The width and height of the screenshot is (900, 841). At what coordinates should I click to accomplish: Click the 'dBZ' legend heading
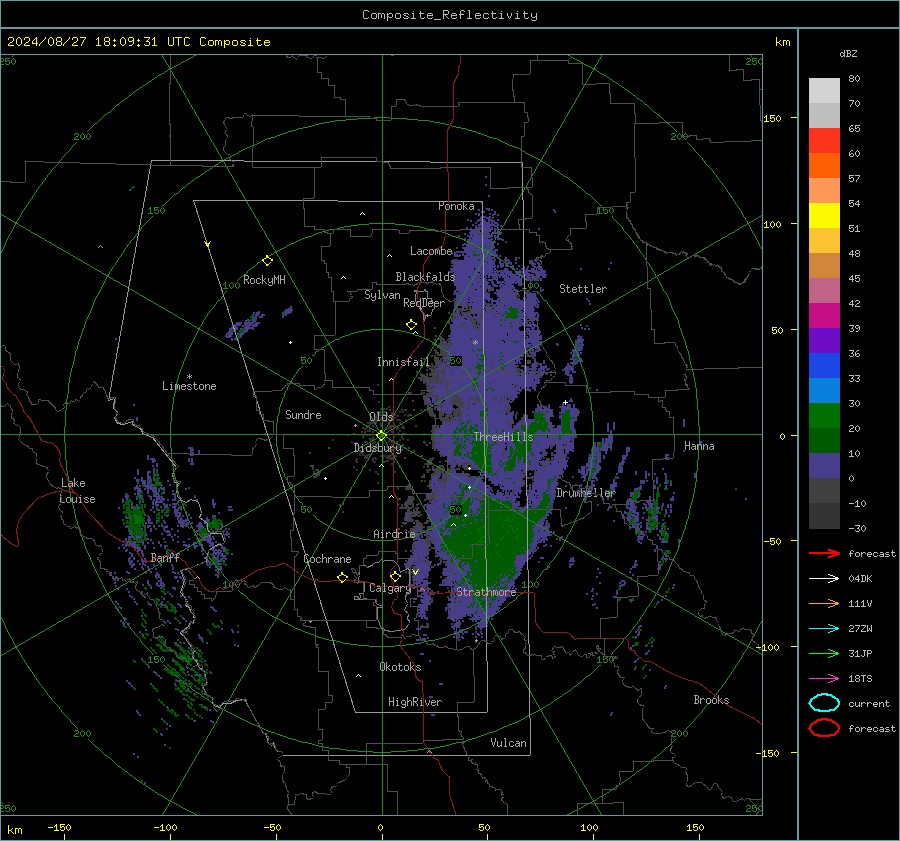tap(848, 53)
